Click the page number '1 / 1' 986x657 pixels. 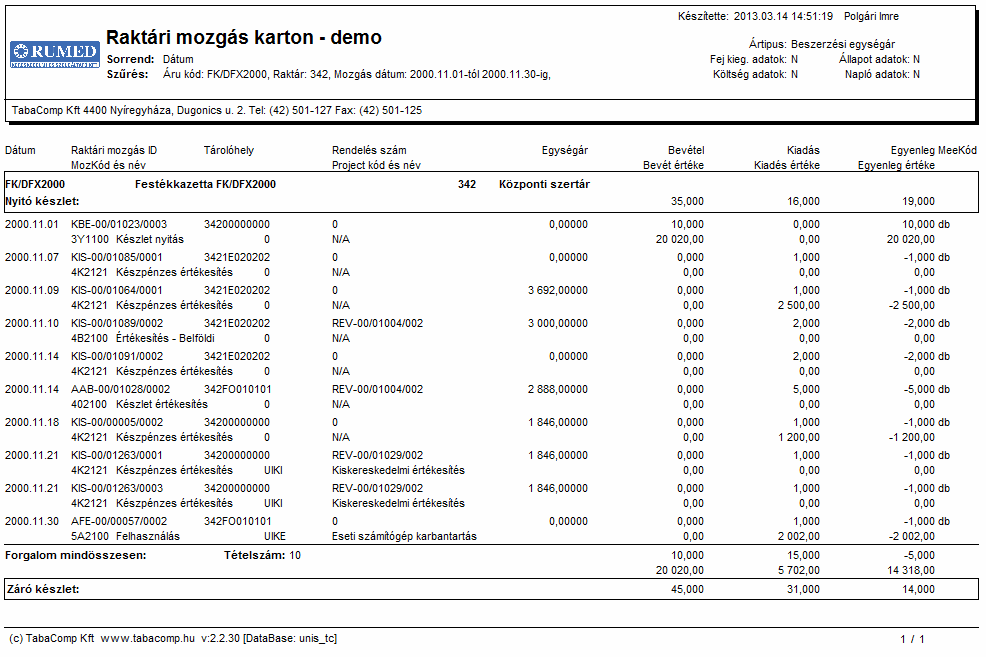(x=912, y=639)
